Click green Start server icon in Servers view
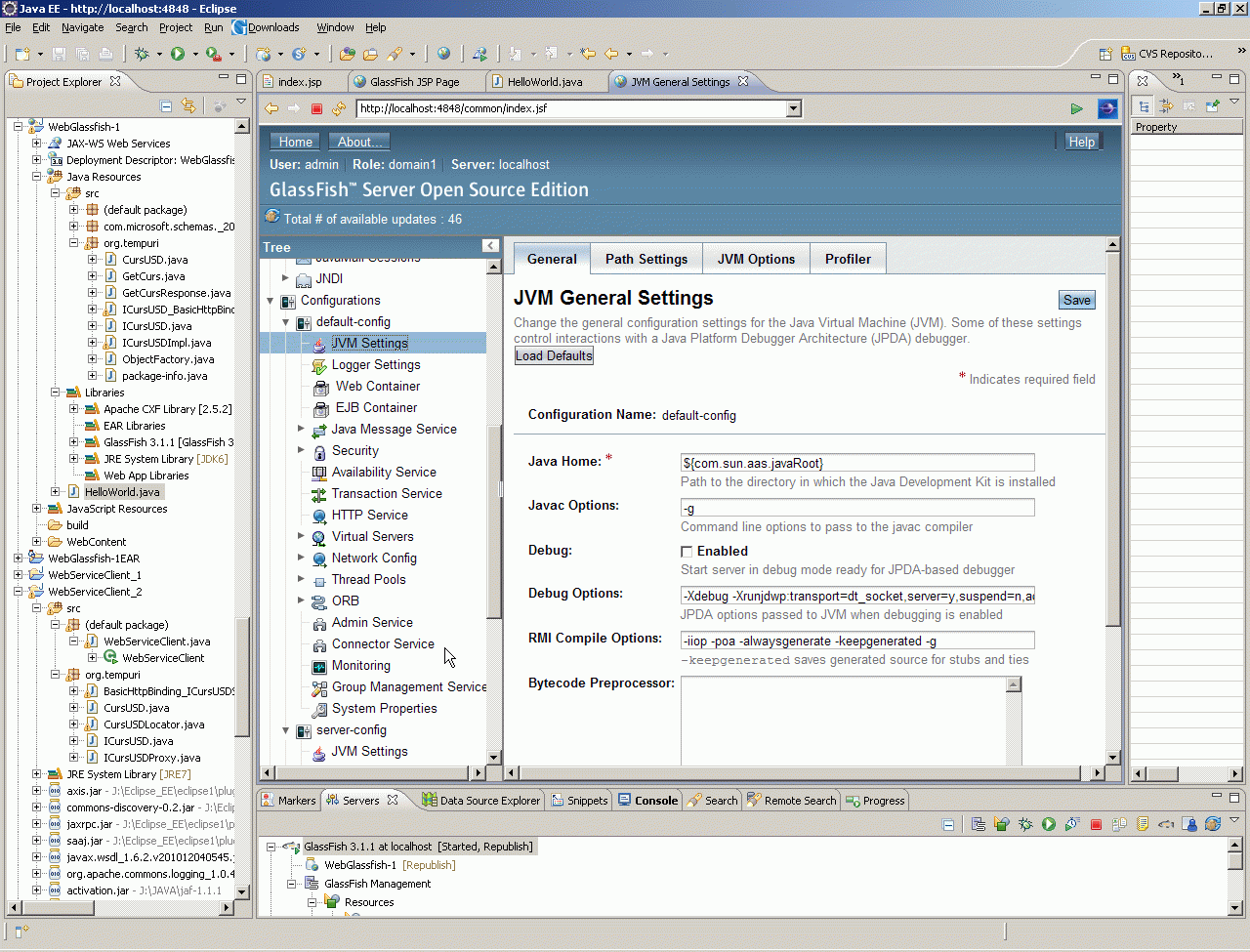 1049,824
